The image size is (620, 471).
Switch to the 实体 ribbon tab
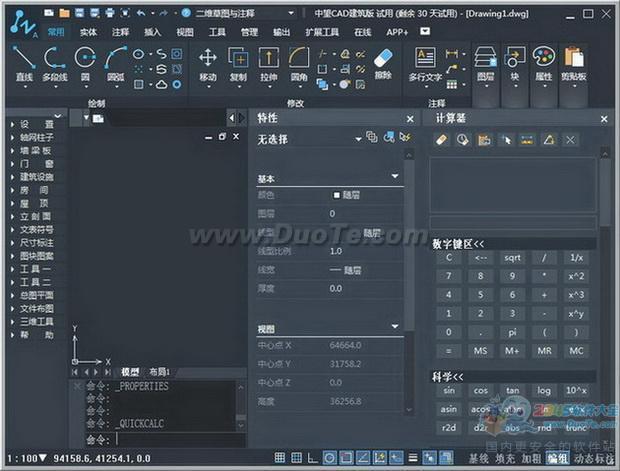[88, 32]
